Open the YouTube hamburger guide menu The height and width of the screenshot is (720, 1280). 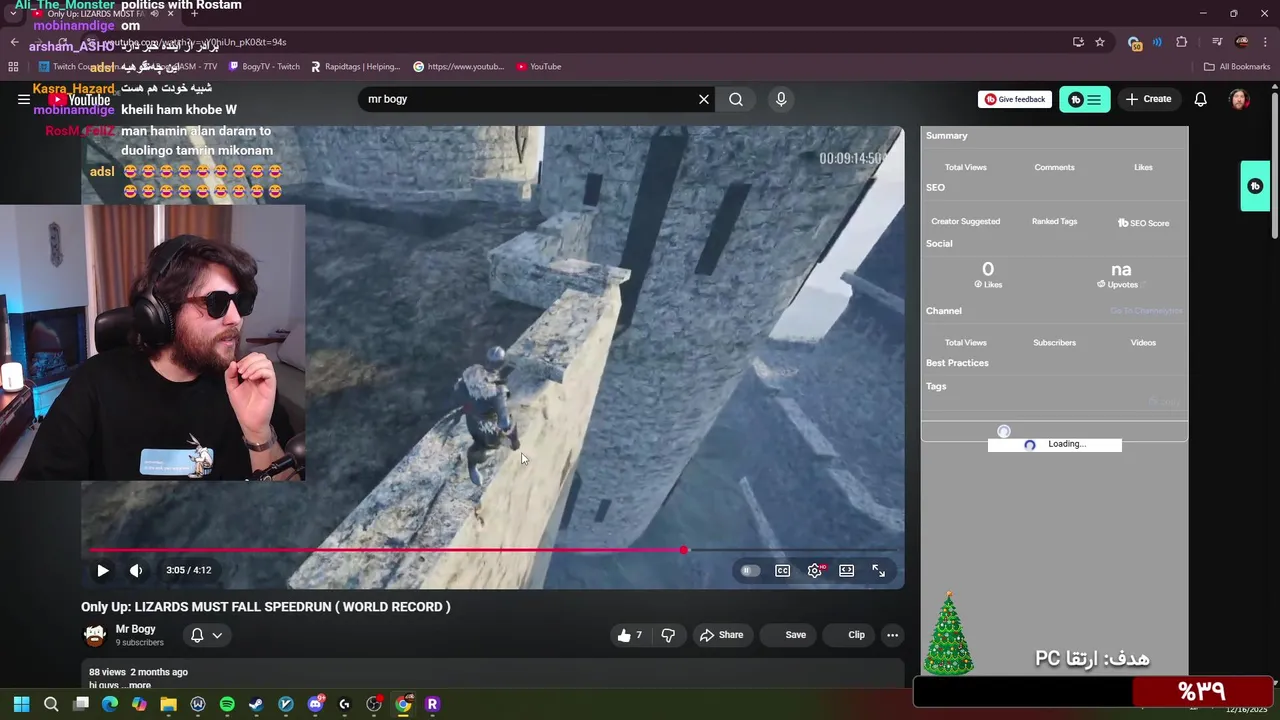click(x=24, y=99)
